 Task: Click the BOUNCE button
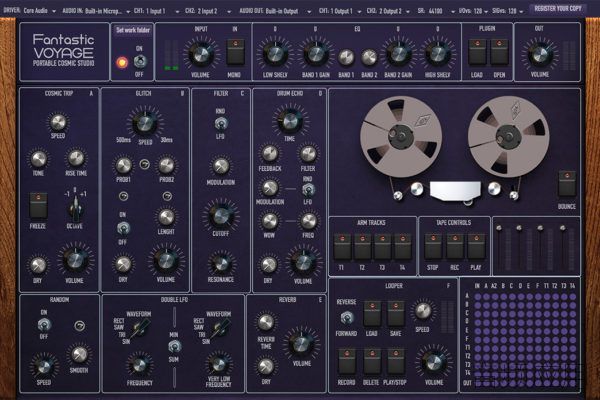tap(567, 184)
